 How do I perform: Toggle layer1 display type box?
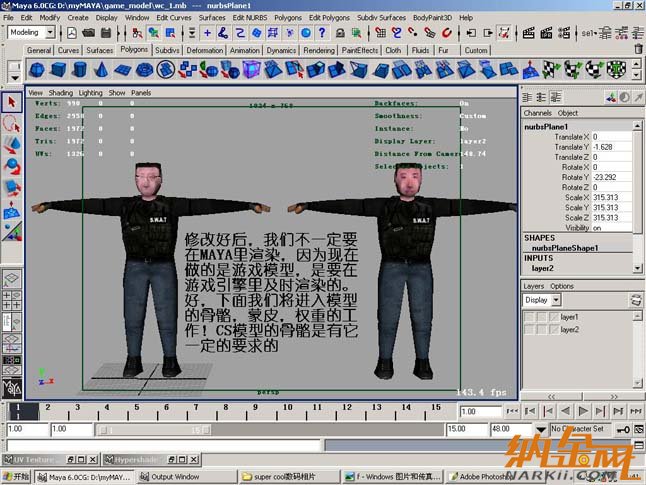(x=541, y=317)
